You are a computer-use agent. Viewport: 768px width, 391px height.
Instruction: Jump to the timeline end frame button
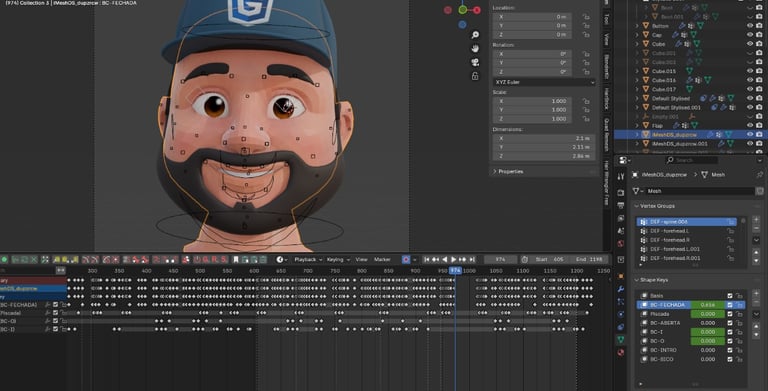coord(472,259)
